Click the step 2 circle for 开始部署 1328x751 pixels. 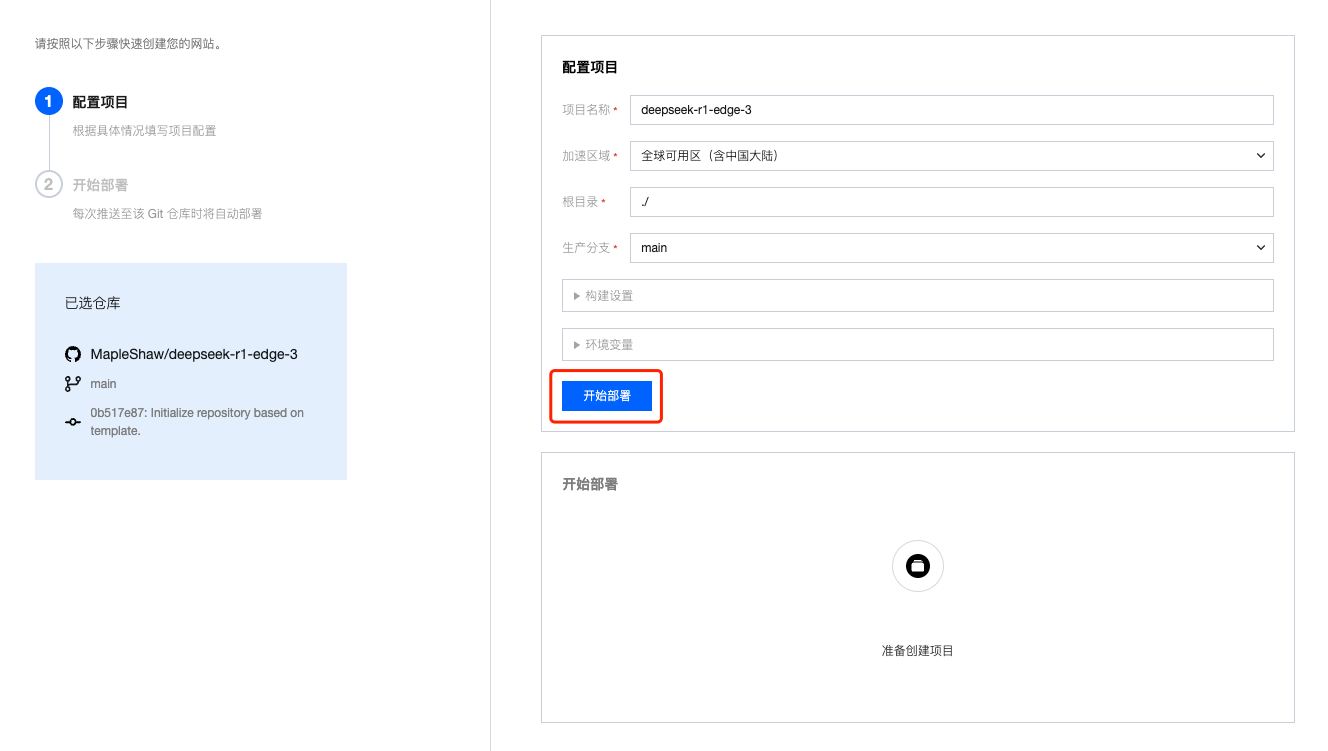point(48,184)
